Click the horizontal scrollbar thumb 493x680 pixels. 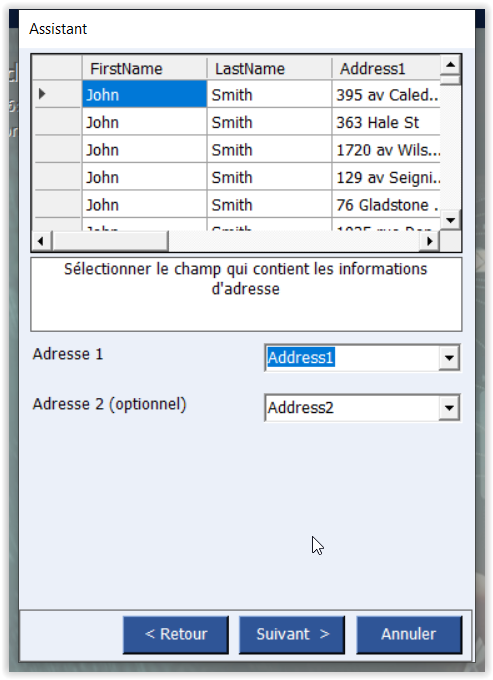pos(110,241)
